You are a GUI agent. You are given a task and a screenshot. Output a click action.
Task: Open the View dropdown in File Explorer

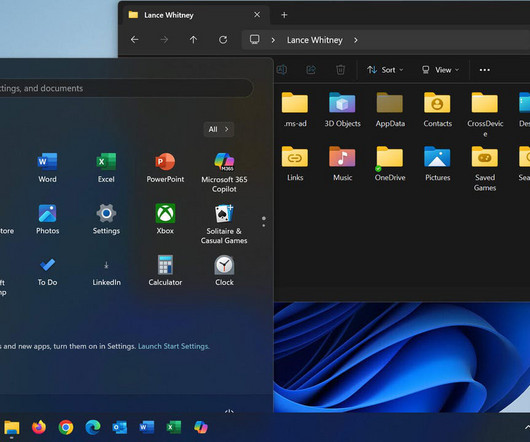pyautogui.click(x=440, y=70)
